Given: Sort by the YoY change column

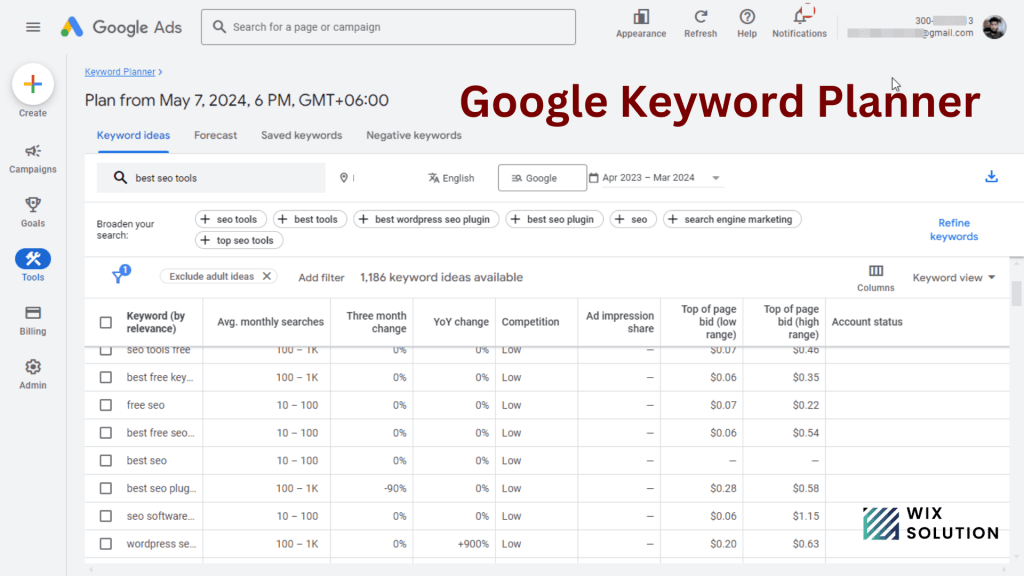Looking at the screenshot, I should point(461,322).
